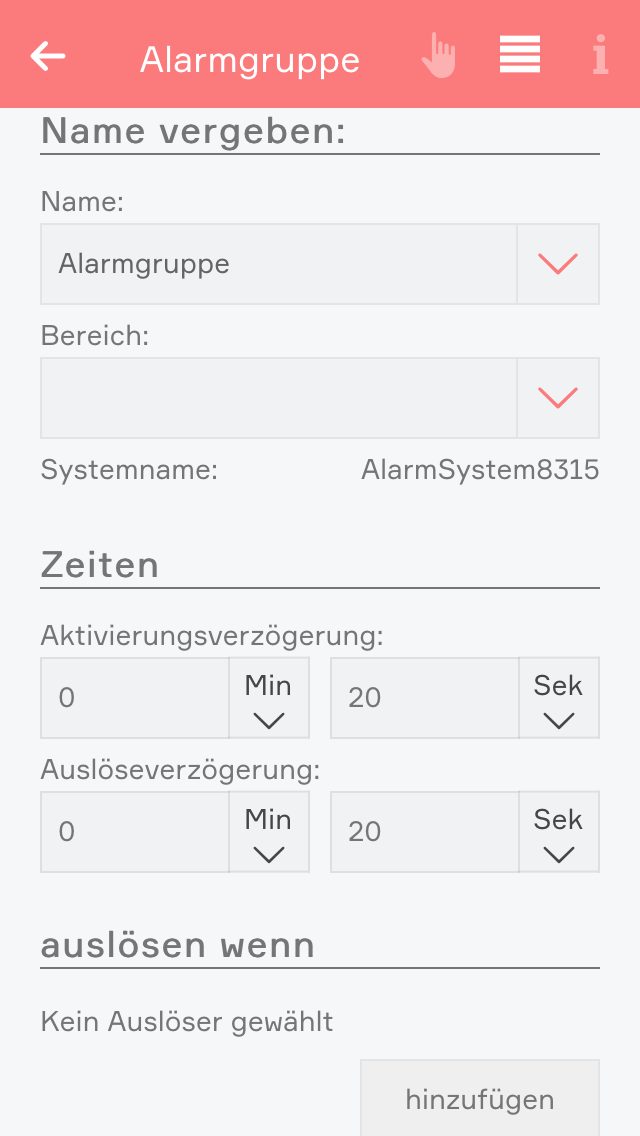Expand Min dropdown for Auslöseverzögerung
The width and height of the screenshot is (640, 1136).
(269, 832)
